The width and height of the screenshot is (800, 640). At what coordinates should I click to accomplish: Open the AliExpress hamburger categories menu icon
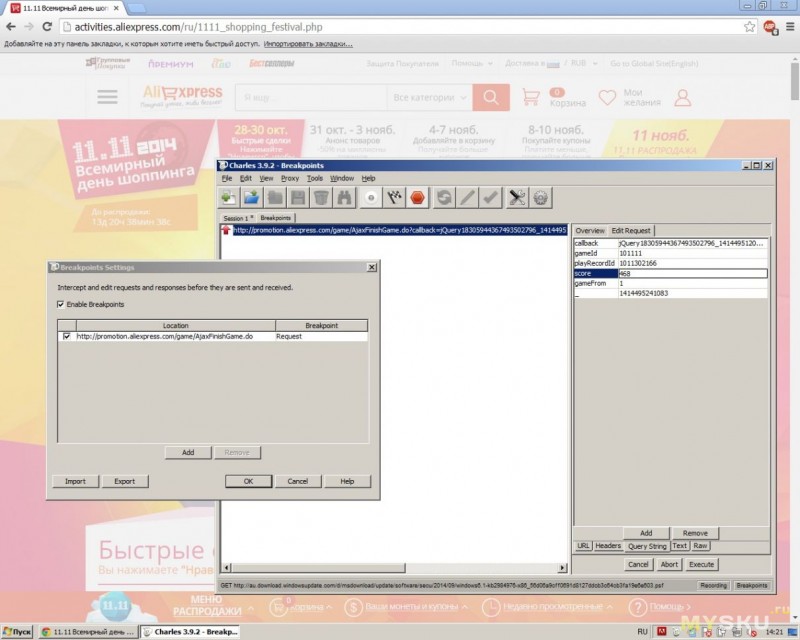tap(107, 97)
